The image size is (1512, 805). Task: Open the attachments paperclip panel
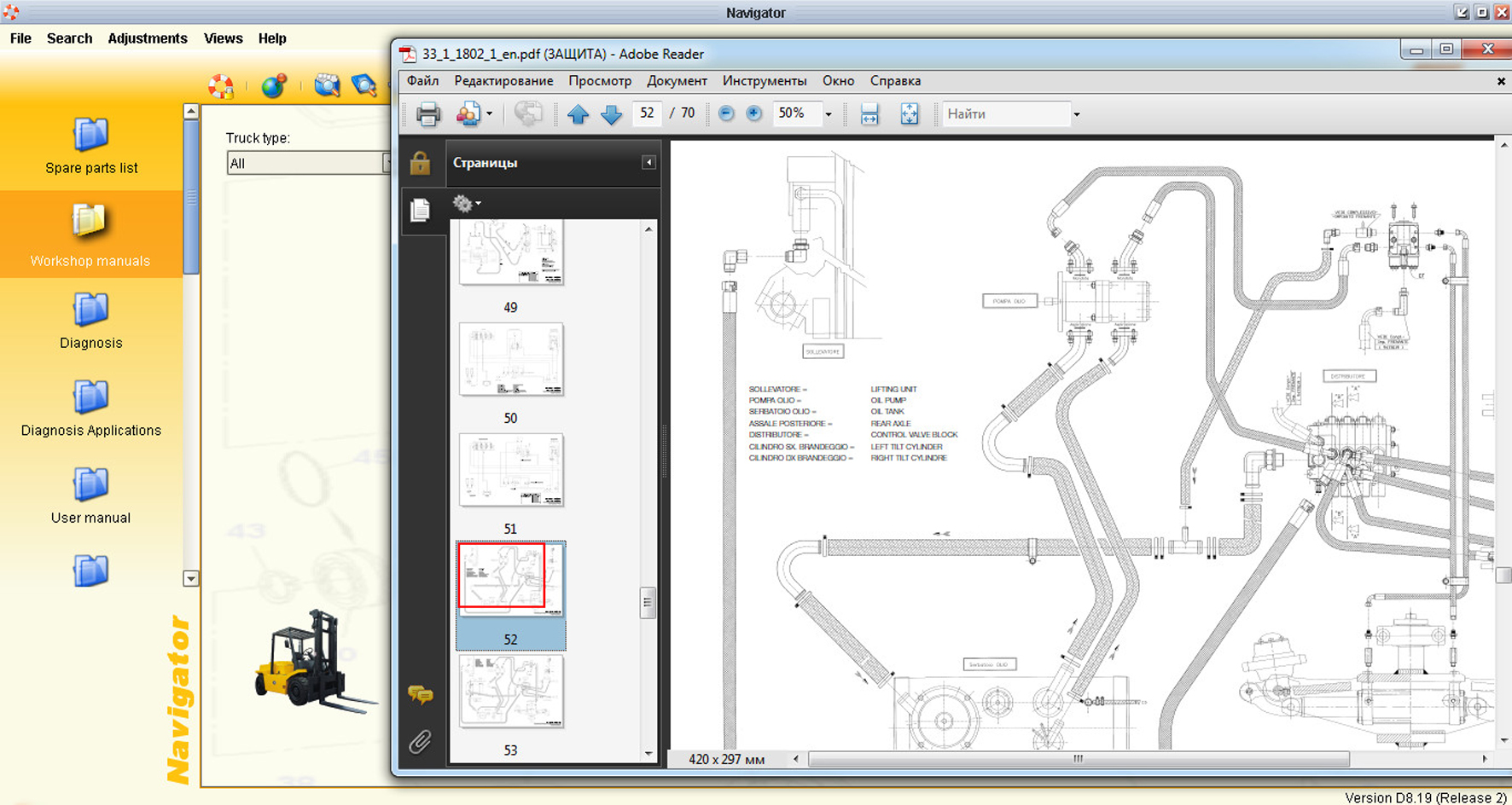coord(419,742)
